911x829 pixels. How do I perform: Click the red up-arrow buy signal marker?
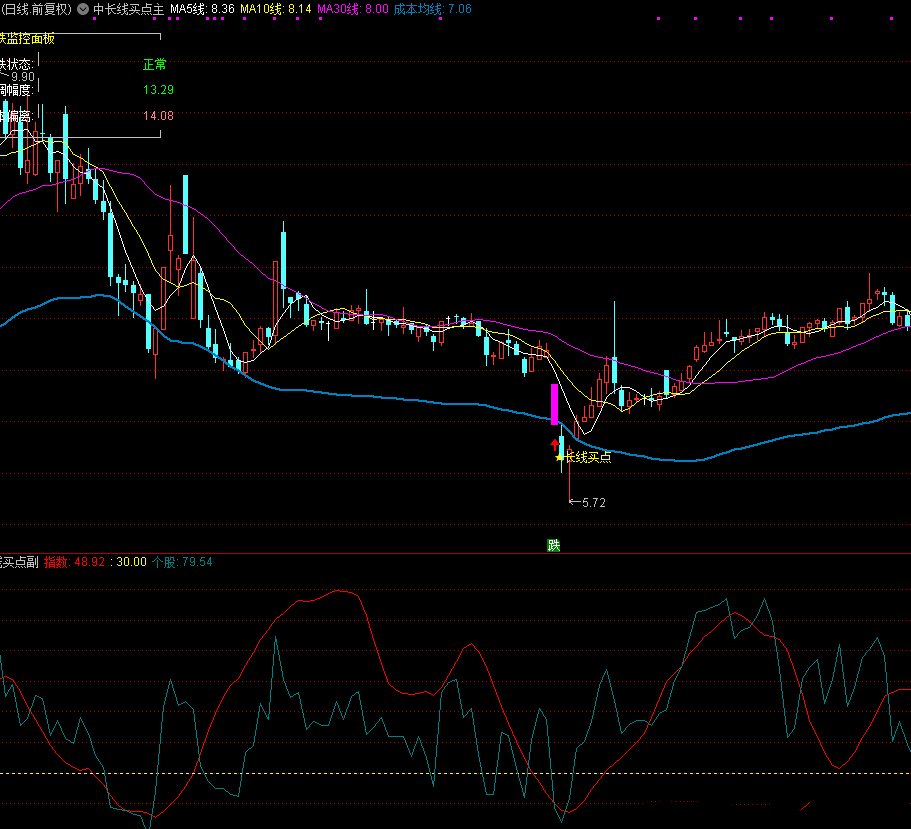pos(555,443)
